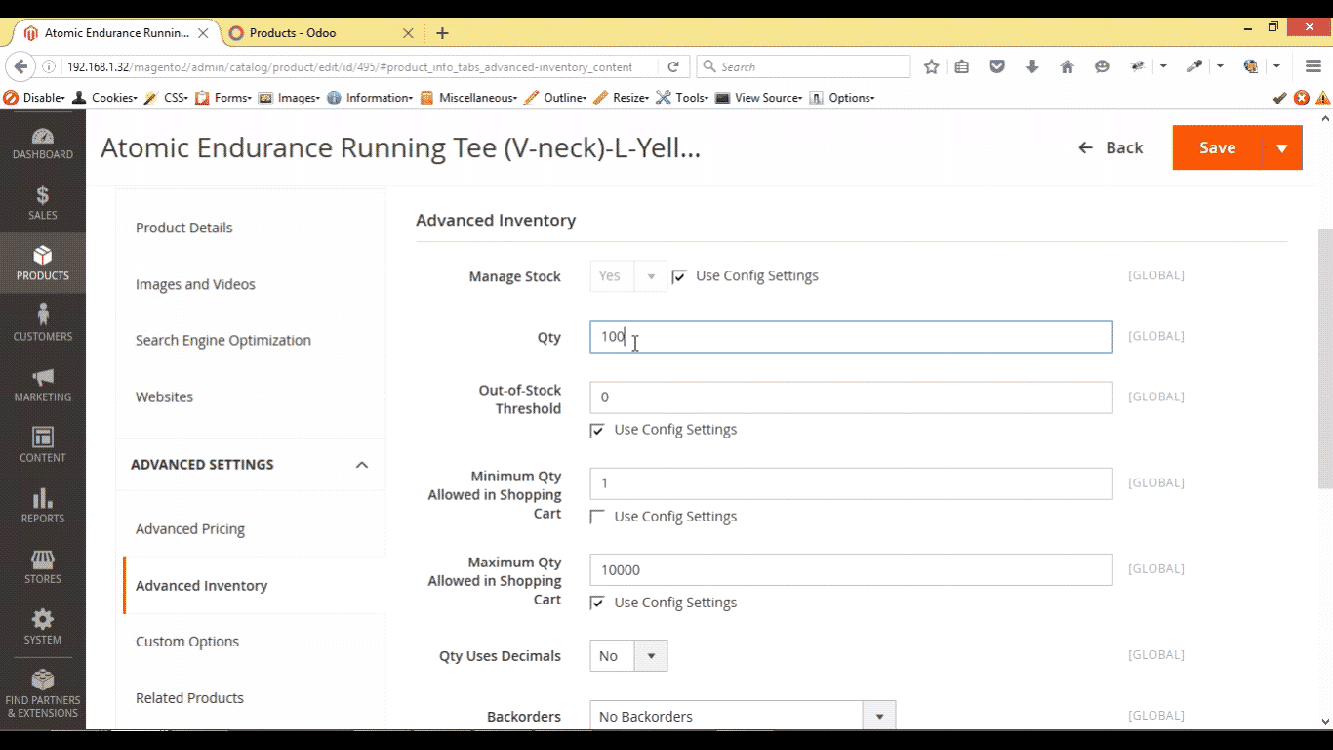The width and height of the screenshot is (1333, 750).
Task: Open the Forms developer toolbar menu
Action: [x=223, y=98]
